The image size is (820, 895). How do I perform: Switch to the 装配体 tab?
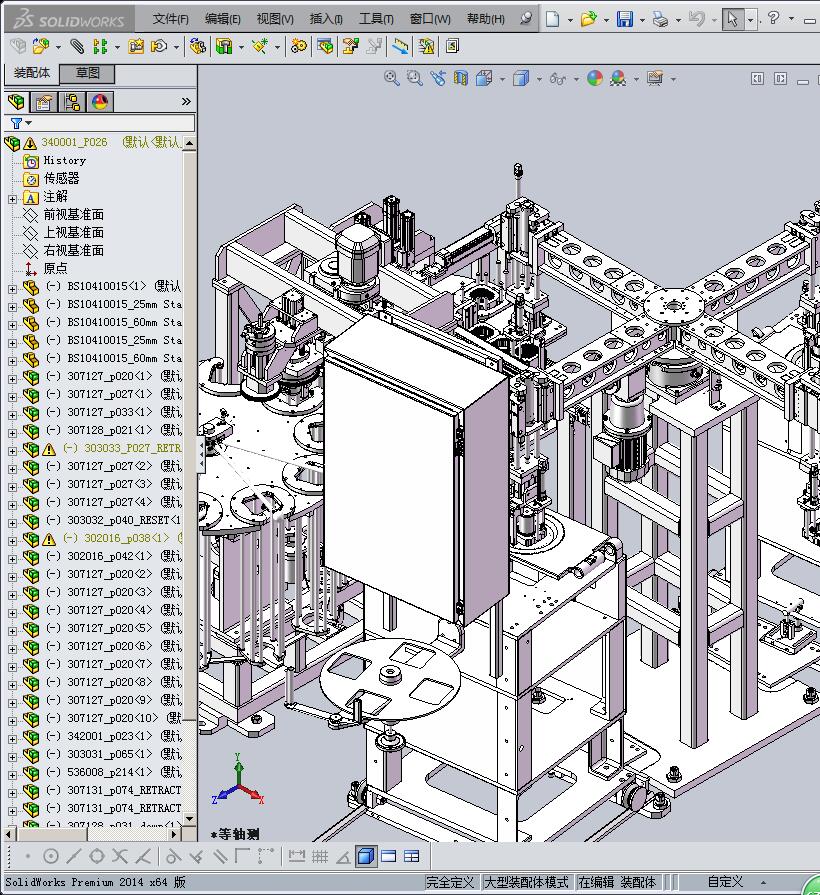point(32,73)
